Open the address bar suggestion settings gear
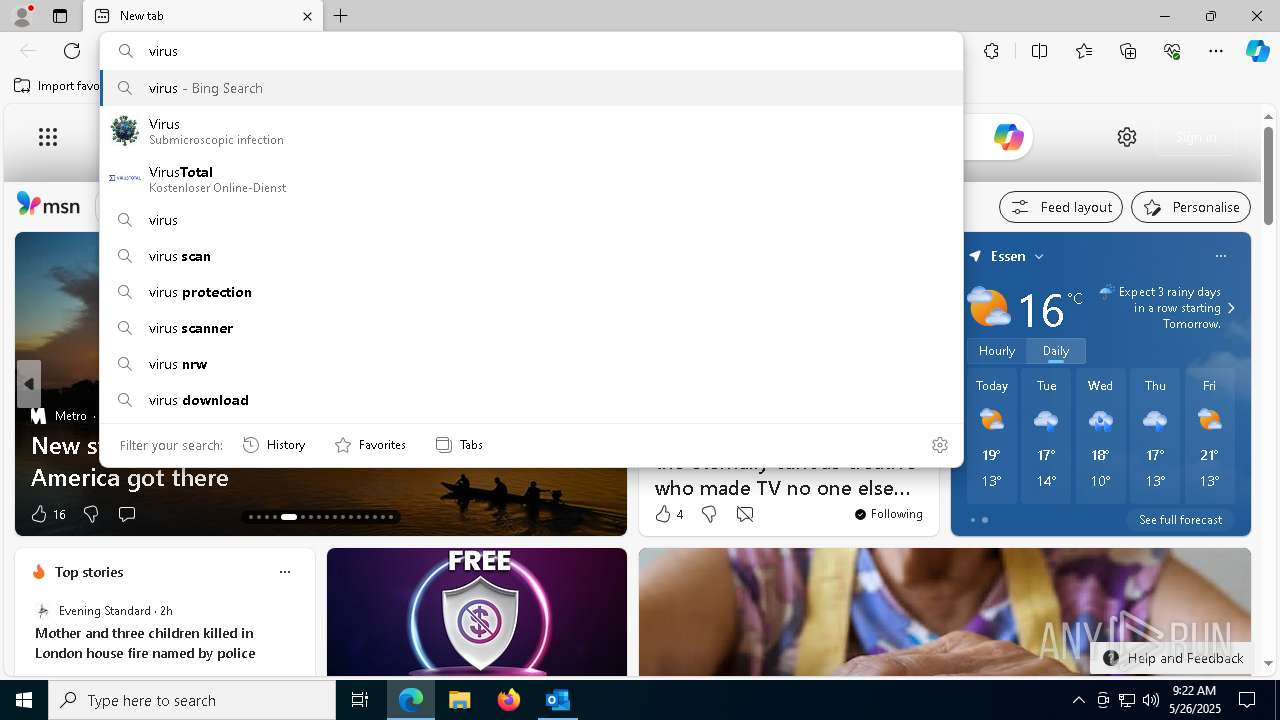Viewport: 1280px width, 720px height. (x=939, y=445)
